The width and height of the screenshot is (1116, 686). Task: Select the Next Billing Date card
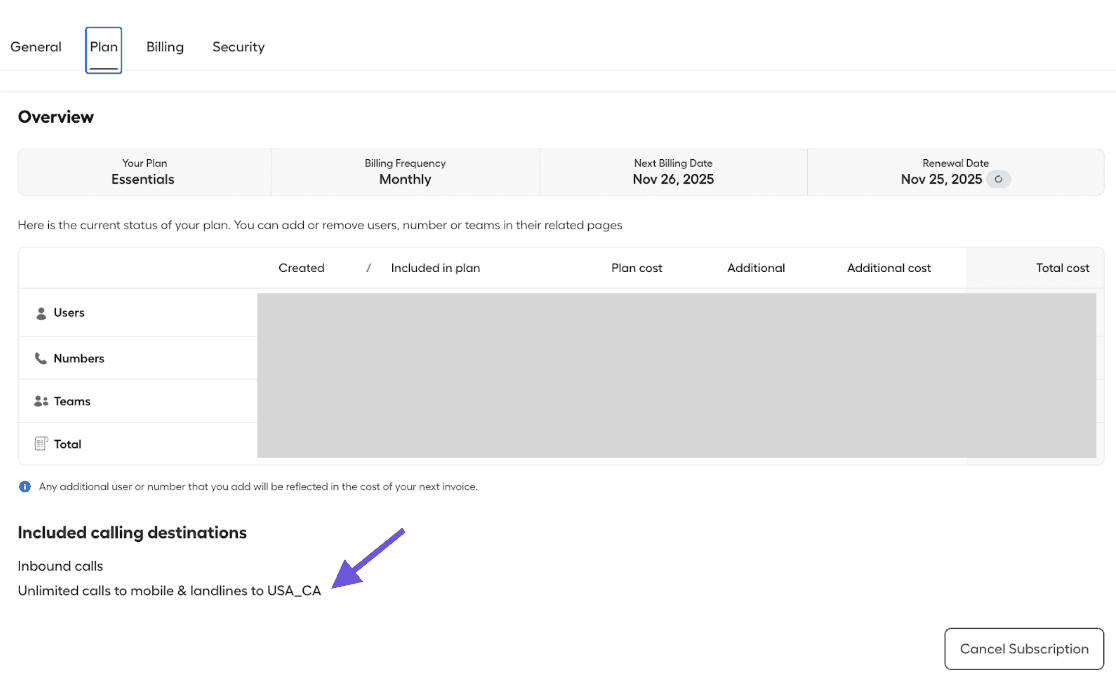pyautogui.click(x=673, y=171)
